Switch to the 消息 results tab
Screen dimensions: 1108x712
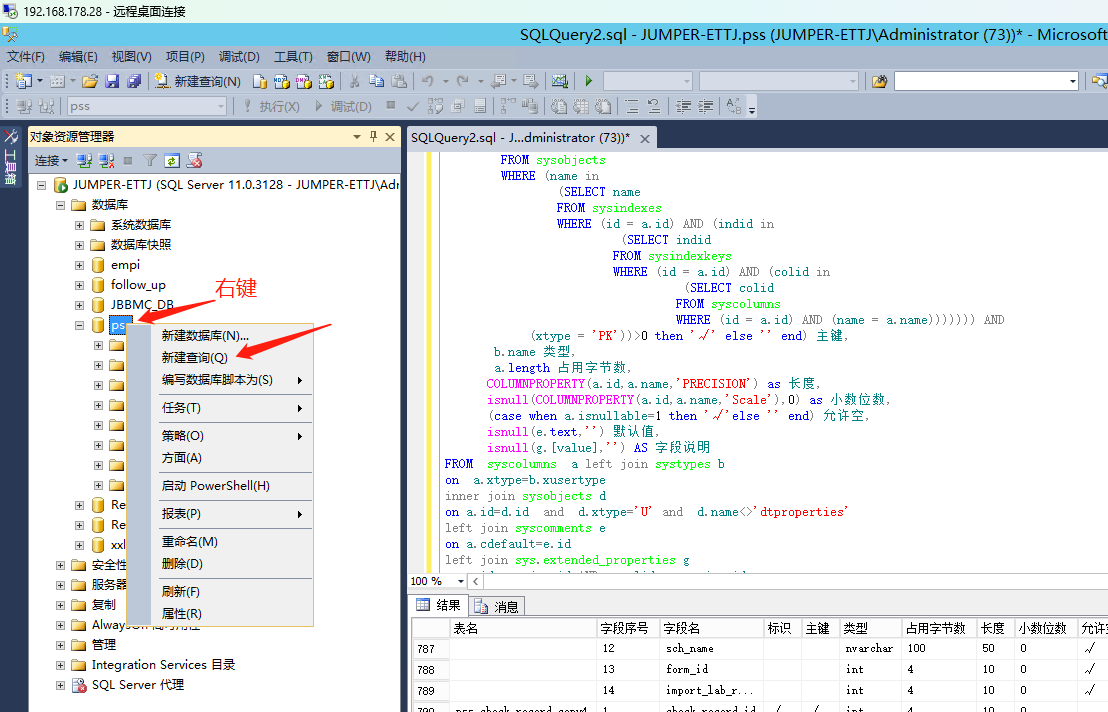click(497, 606)
